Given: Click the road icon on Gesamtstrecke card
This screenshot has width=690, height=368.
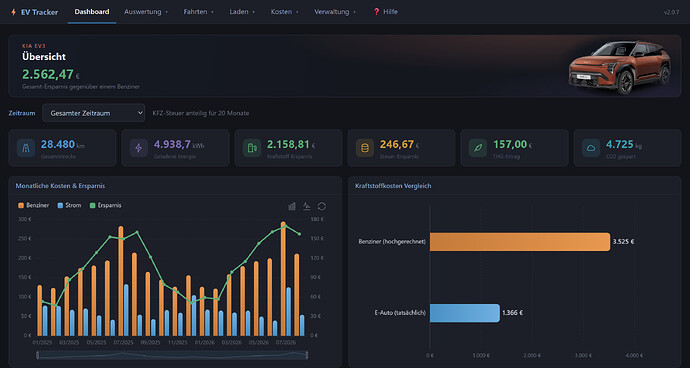Looking at the screenshot, I should click(26, 148).
